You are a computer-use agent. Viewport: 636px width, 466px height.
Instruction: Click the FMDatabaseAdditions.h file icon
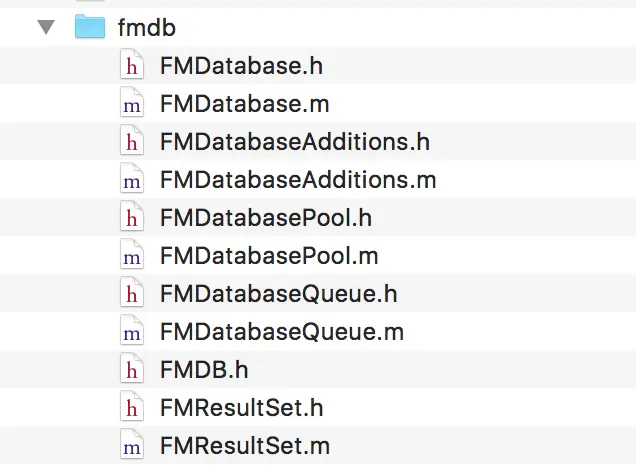(132, 141)
